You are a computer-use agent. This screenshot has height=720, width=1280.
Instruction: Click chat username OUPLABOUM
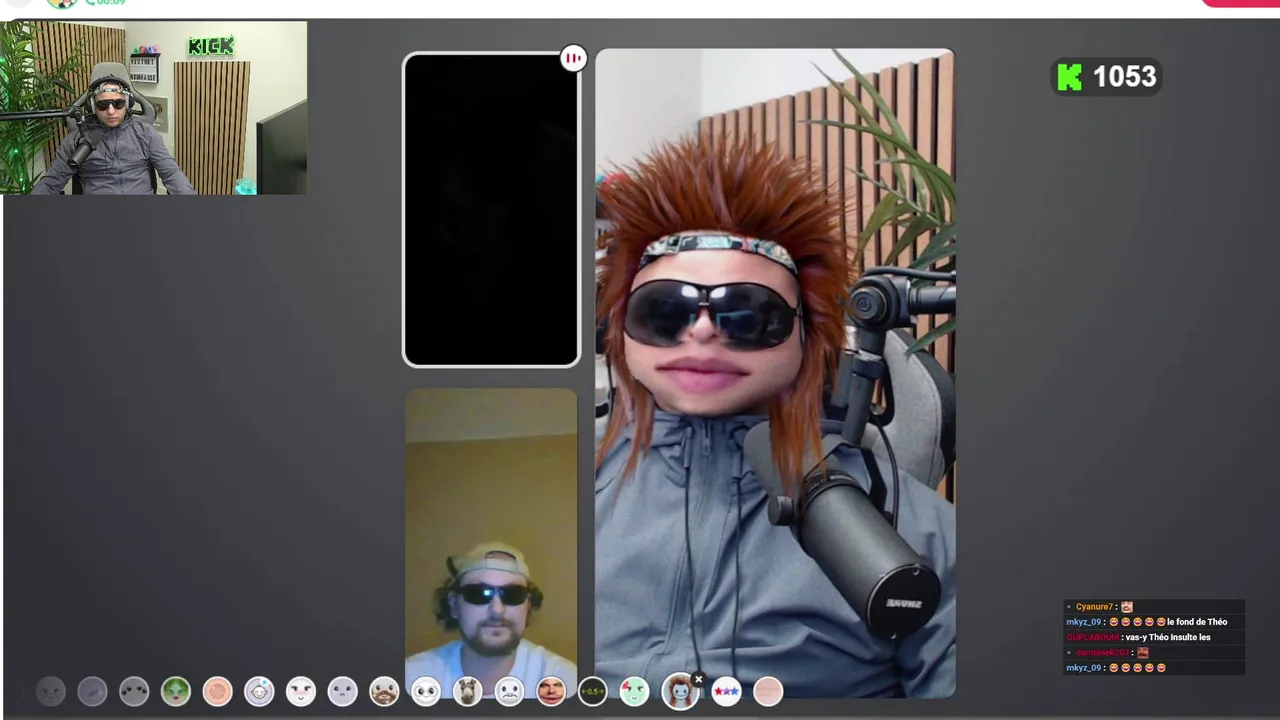point(1092,637)
